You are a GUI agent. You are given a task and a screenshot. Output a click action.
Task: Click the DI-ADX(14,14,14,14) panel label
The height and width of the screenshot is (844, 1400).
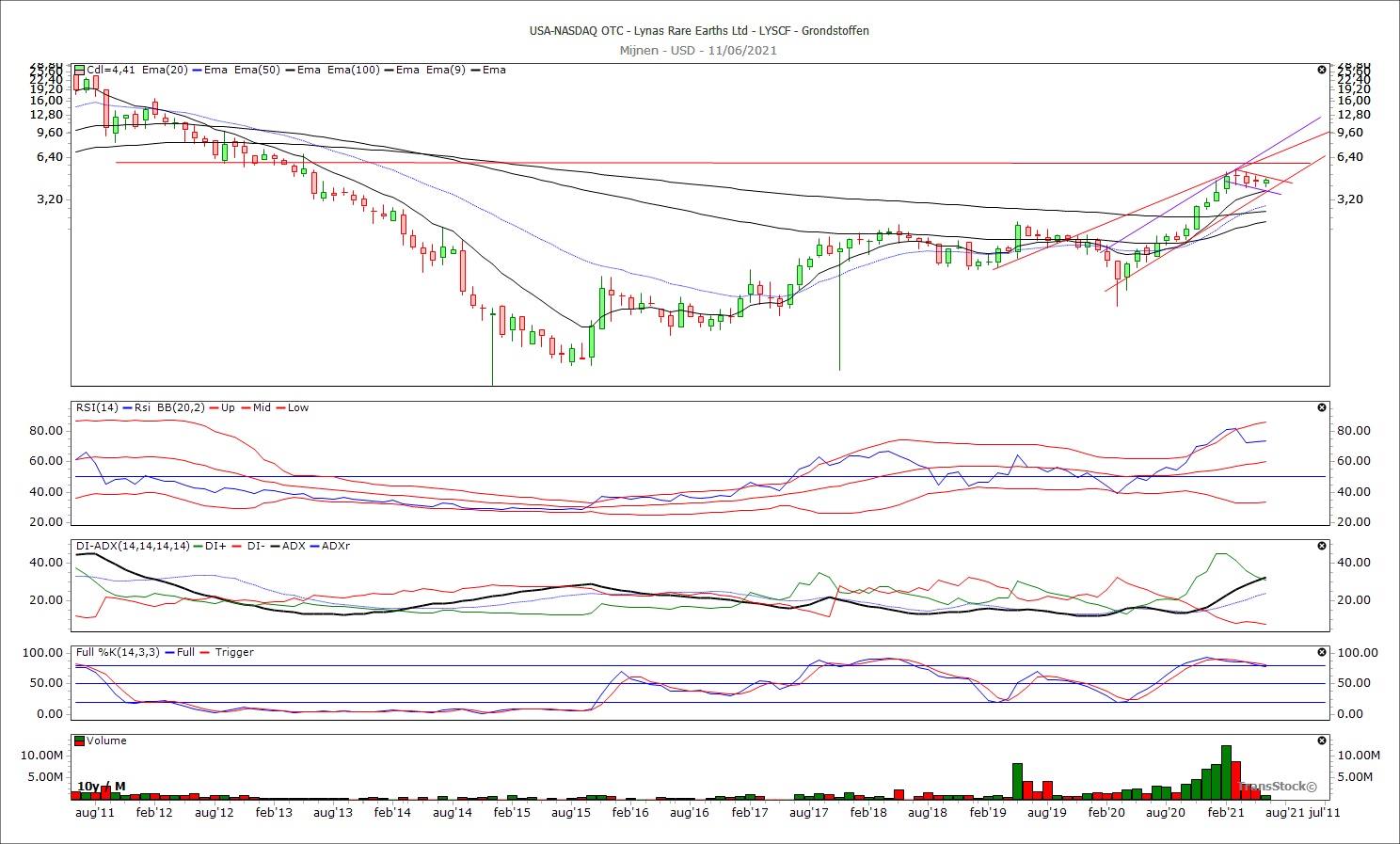coord(133,546)
